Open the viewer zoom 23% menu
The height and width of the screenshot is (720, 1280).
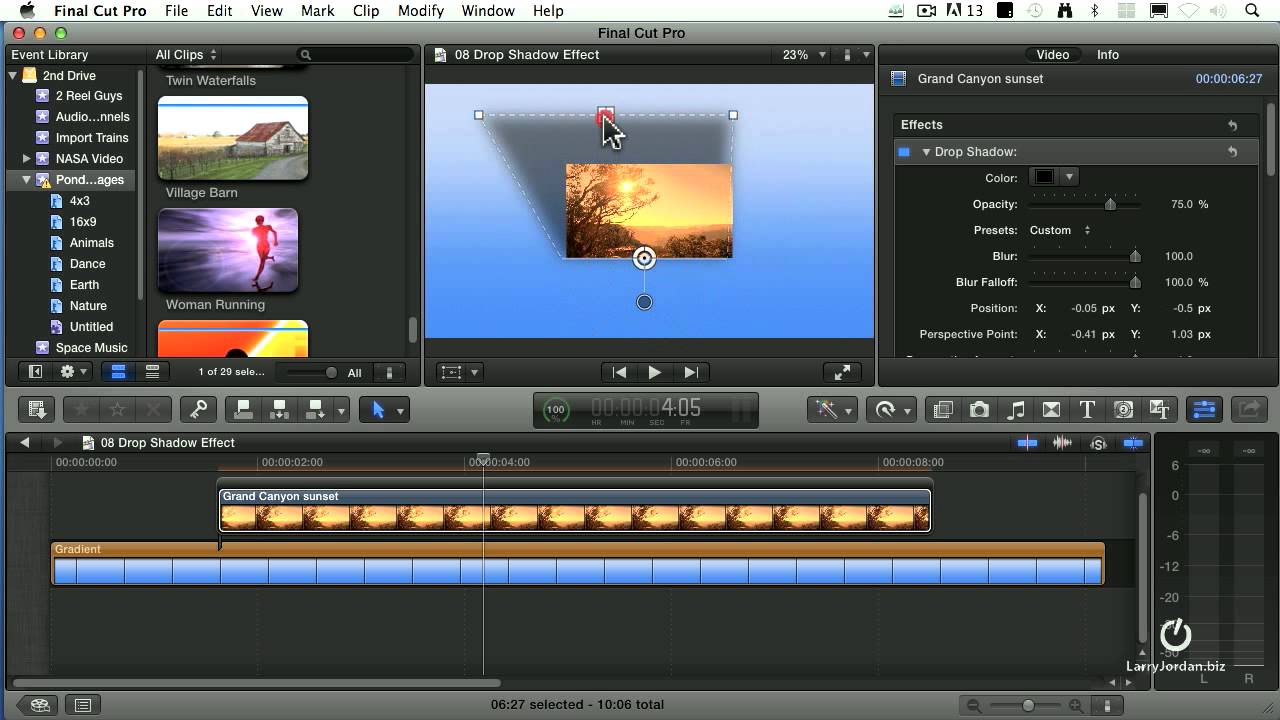(x=804, y=55)
